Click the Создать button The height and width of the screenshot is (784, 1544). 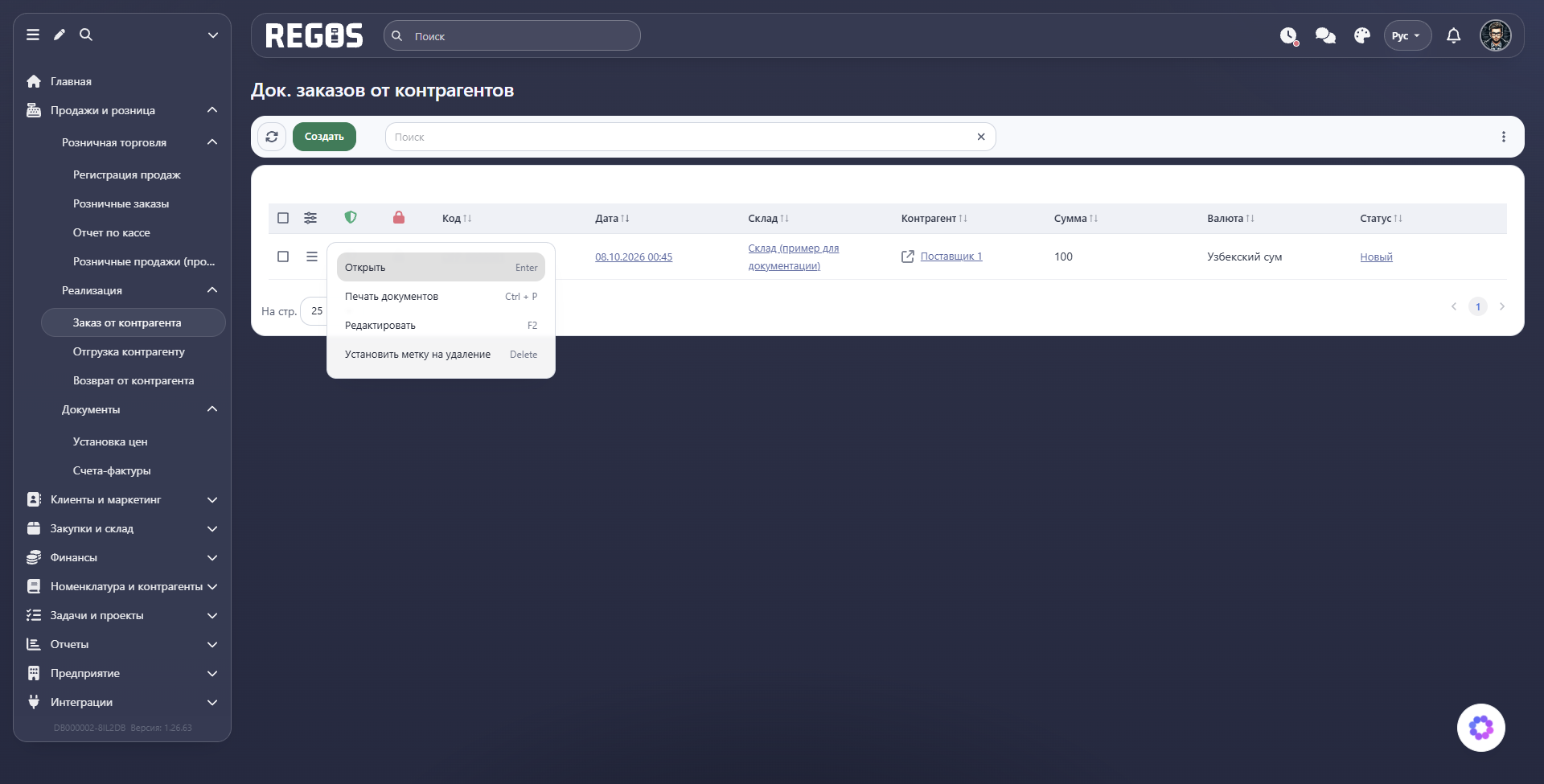pyautogui.click(x=324, y=137)
